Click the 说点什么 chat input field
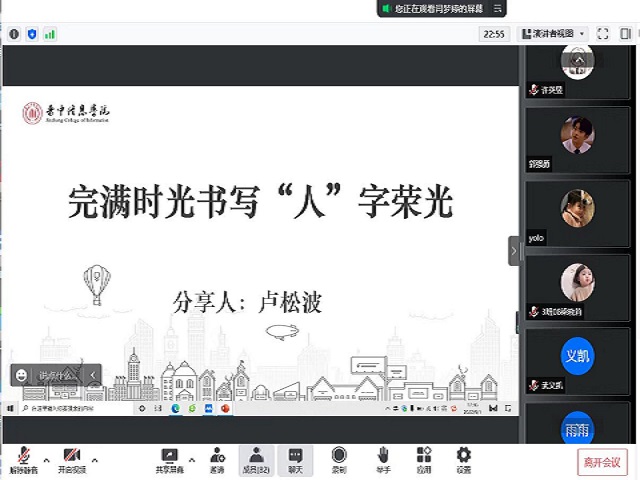The width and height of the screenshot is (640, 480). click(x=56, y=375)
